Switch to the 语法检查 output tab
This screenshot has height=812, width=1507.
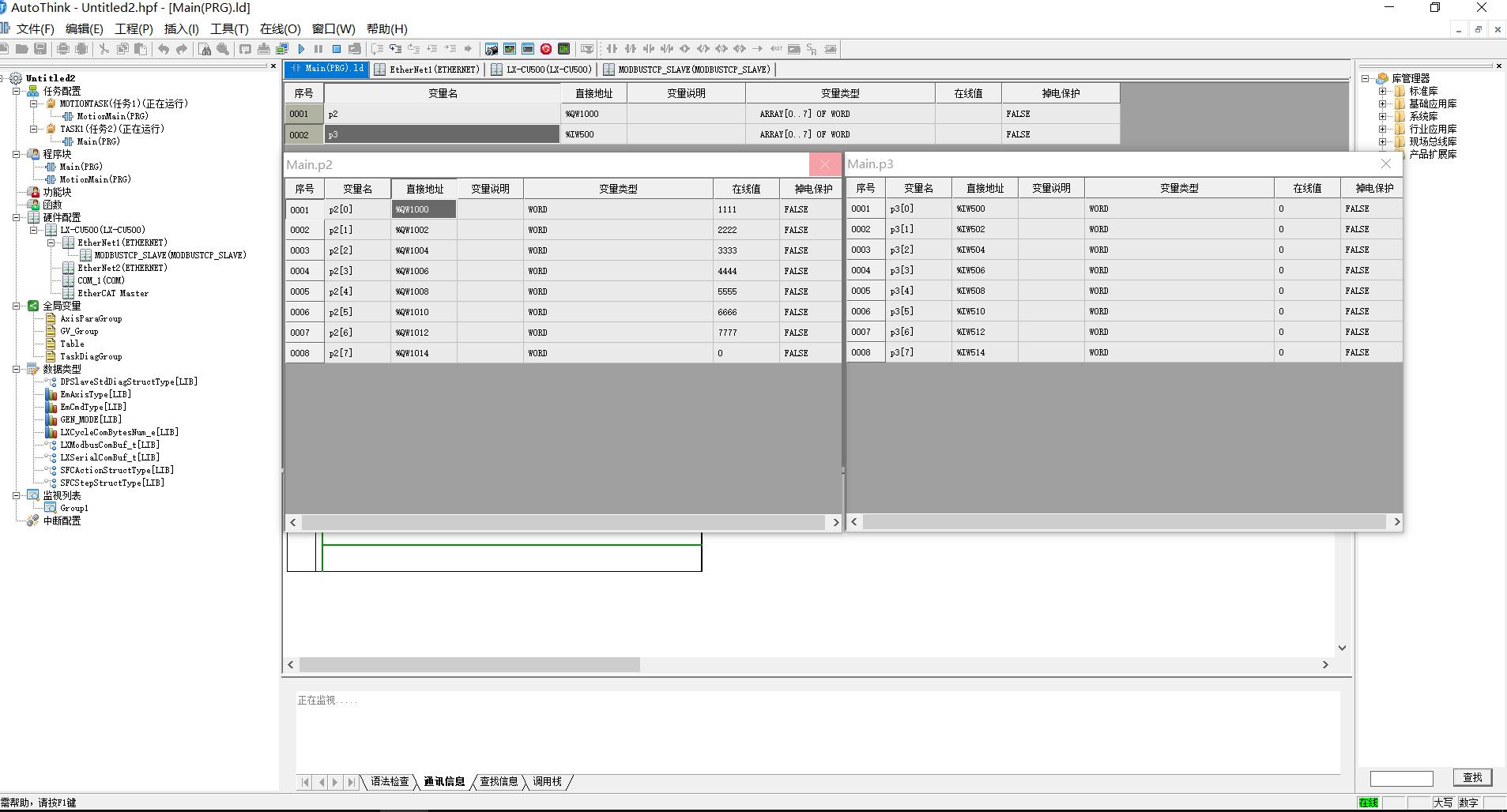pos(390,781)
